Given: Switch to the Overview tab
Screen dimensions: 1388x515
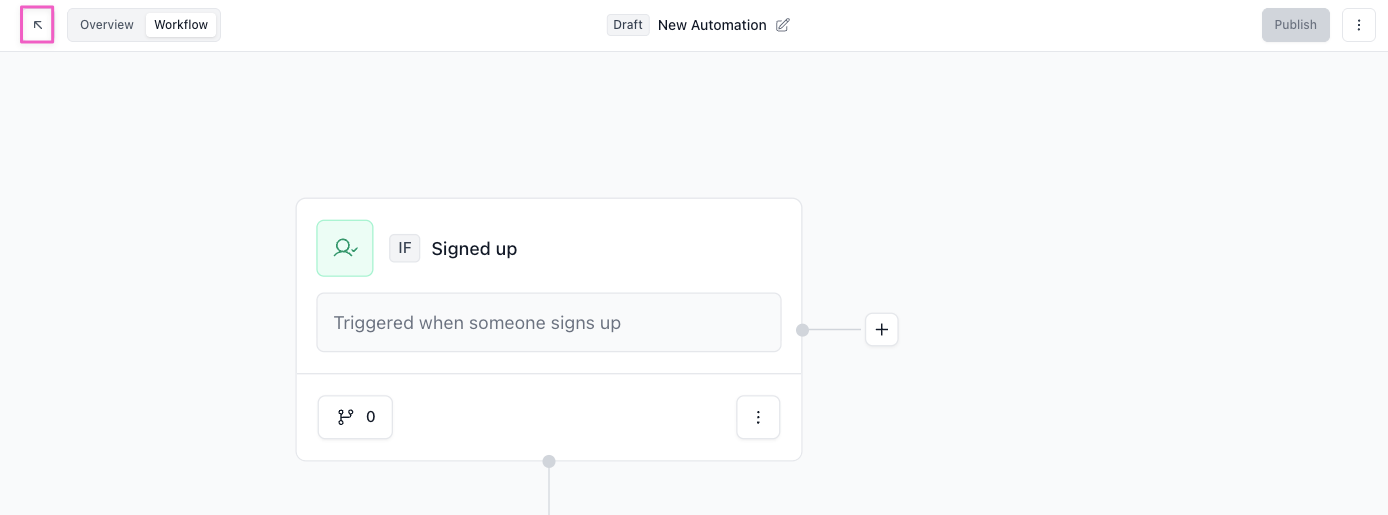Looking at the screenshot, I should pos(107,25).
